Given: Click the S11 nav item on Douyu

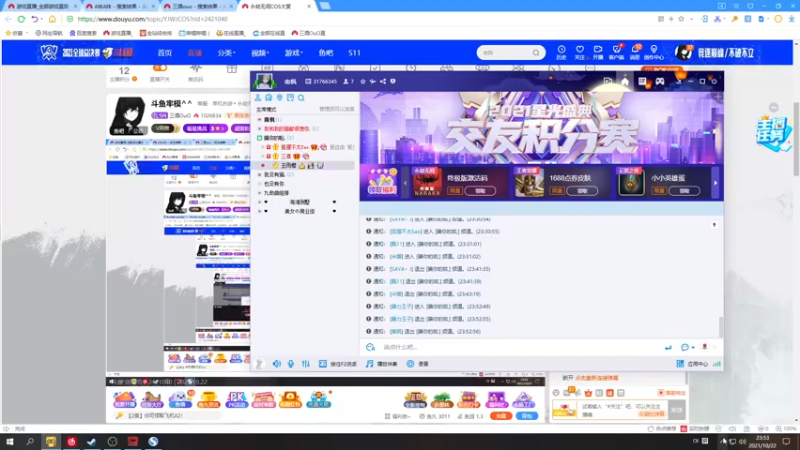Looking at the screenshot, I should tap(354, 53).
